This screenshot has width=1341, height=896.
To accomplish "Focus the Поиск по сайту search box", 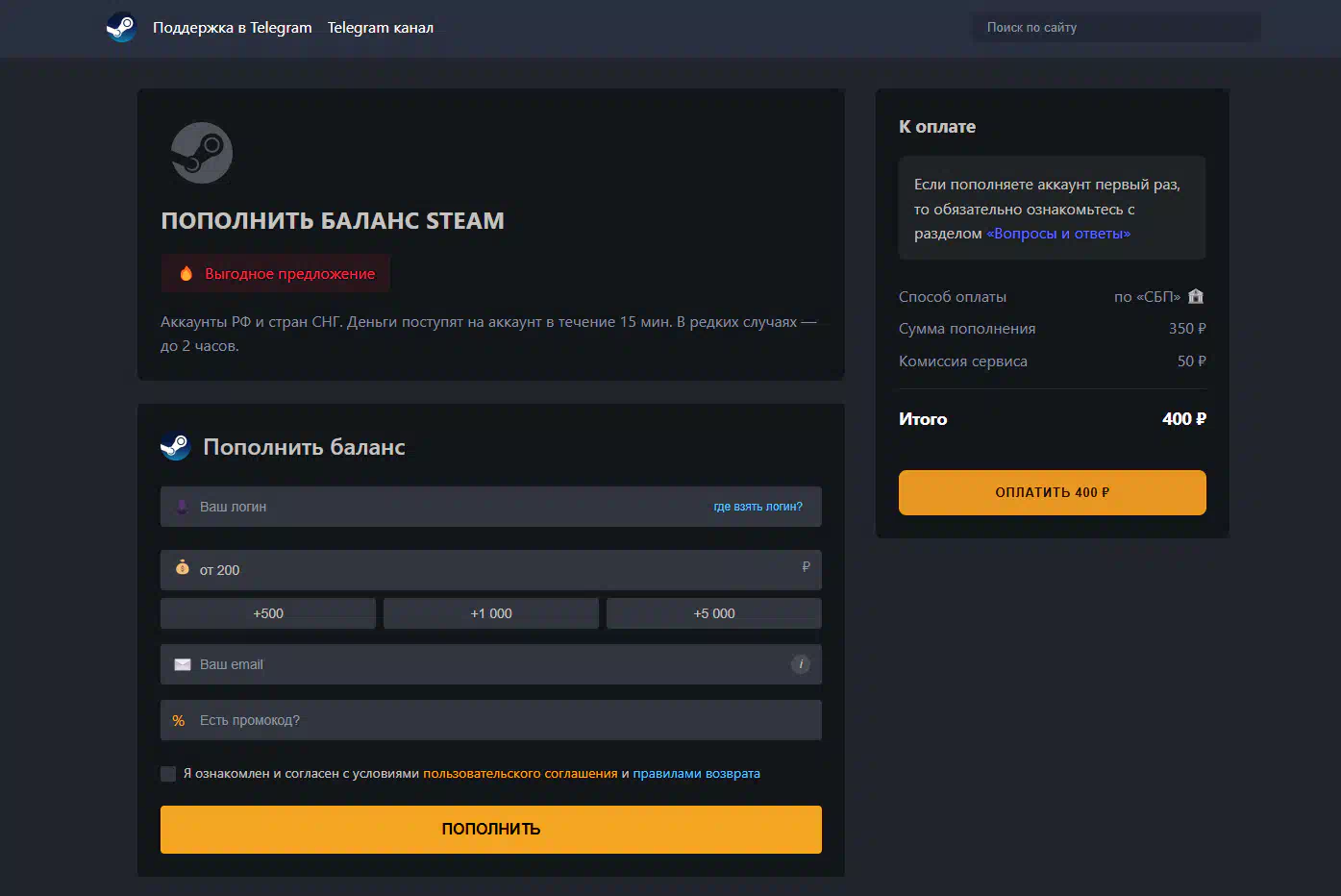I will [x=1117, y=28].
